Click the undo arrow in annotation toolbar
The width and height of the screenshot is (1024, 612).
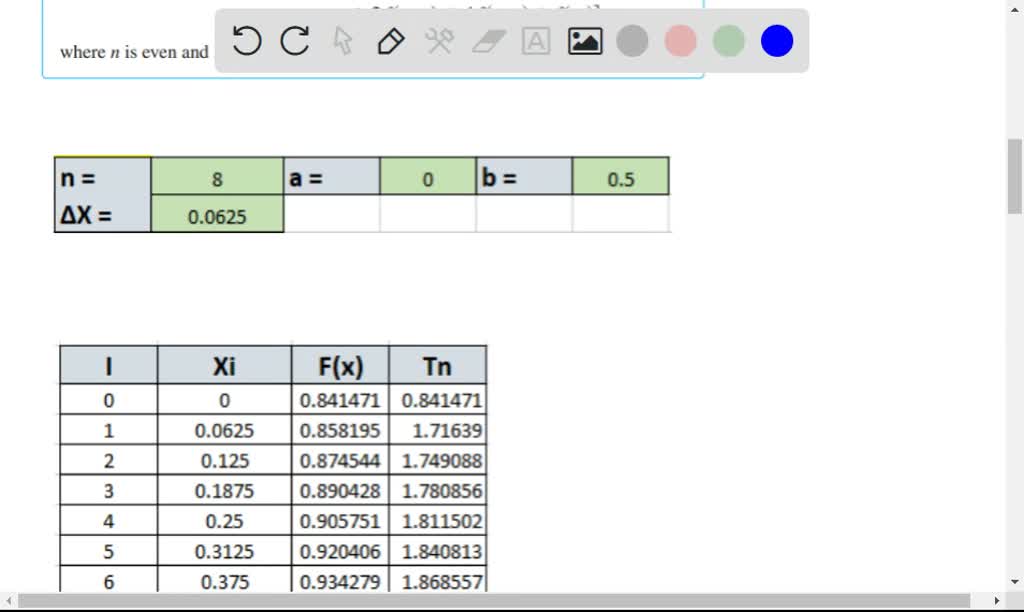pyautogui.click(x=246, y=40)
